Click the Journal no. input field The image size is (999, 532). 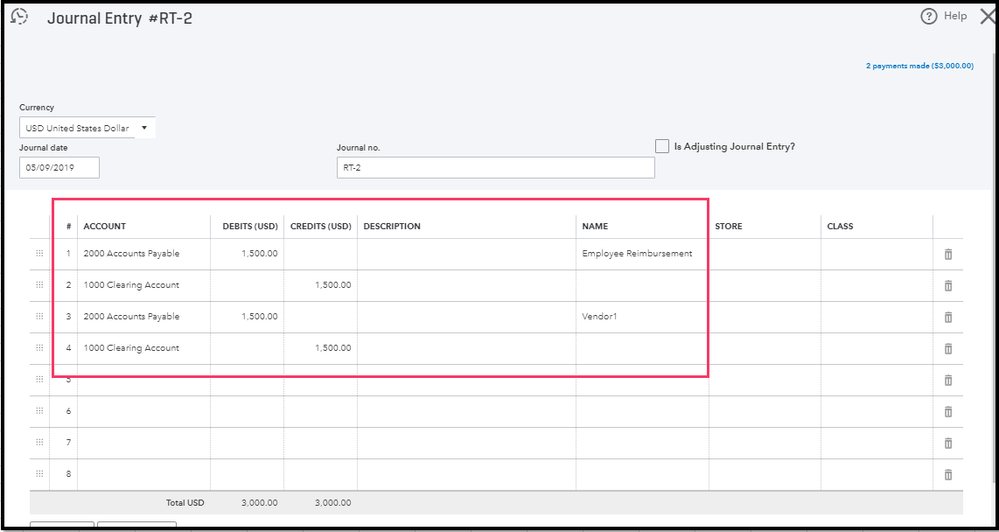(x=495, y=167)
